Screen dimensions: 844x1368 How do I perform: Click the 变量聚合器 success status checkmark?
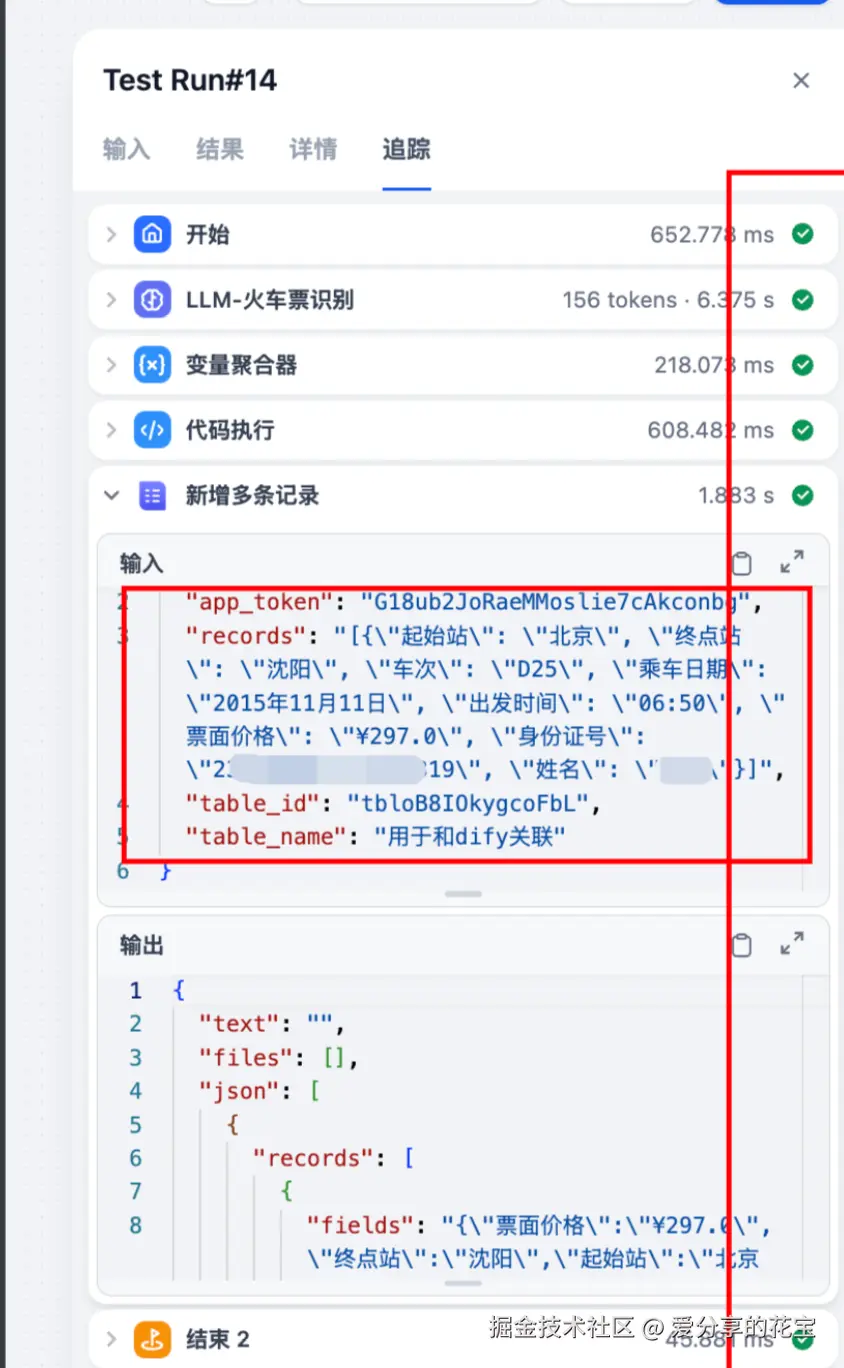click(802, 365)
